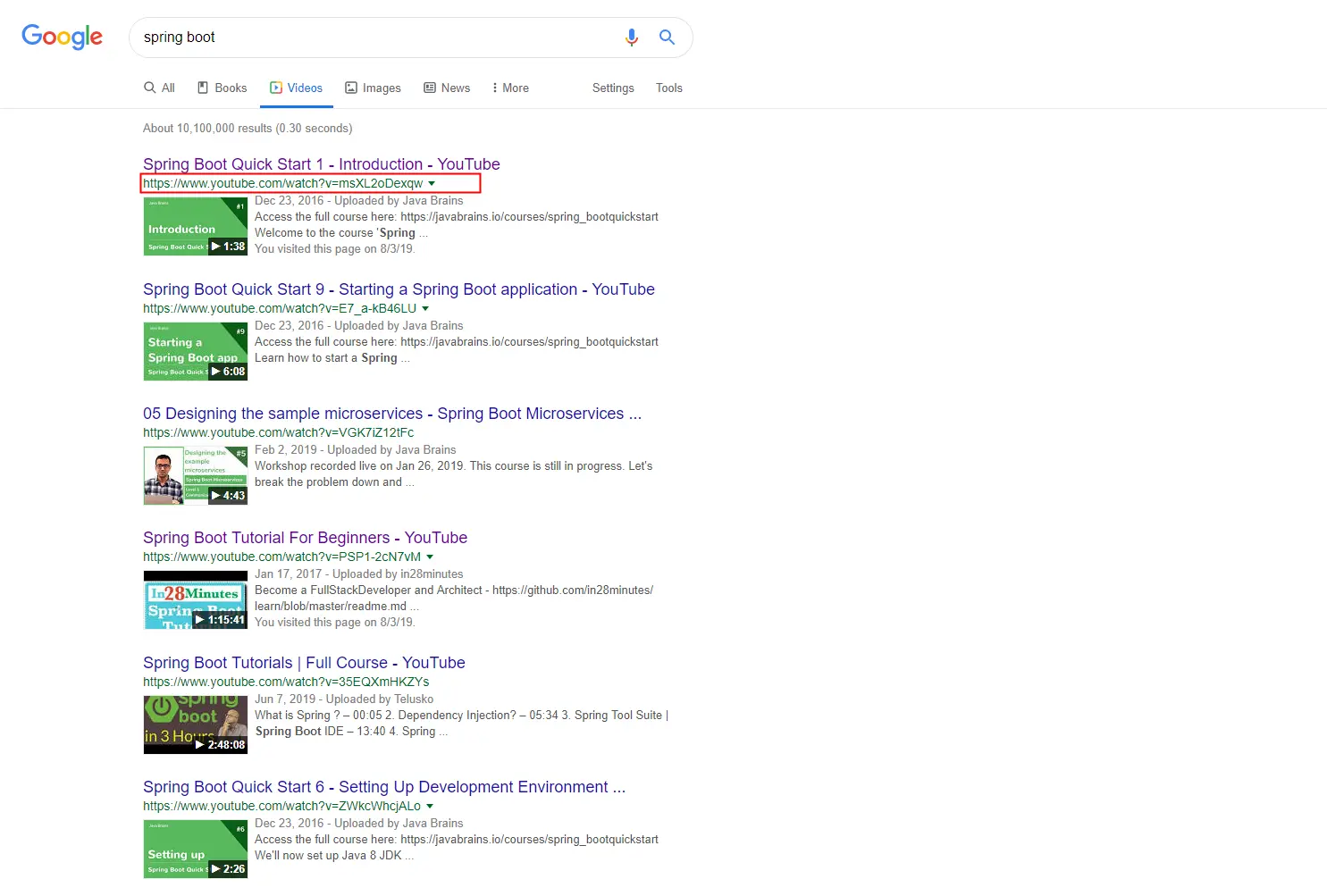Open 'Spring Boot Quick Start 9' result title

tap(399, 289)
